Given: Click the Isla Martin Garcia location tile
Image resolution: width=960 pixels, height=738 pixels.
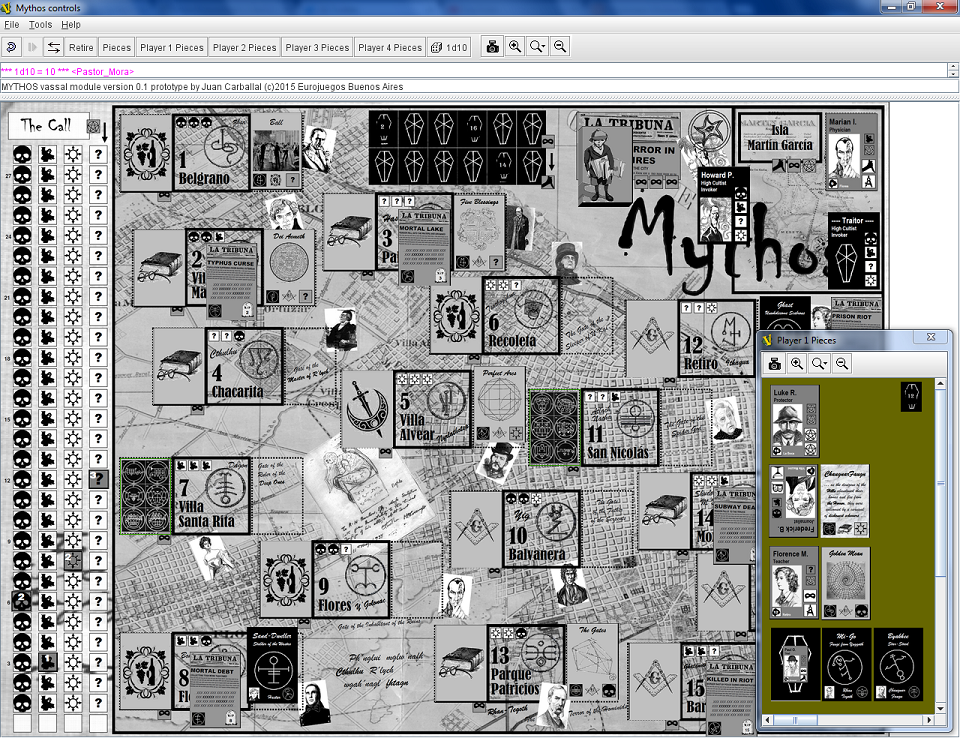Looking at the screenshot, I should point(779,138).
